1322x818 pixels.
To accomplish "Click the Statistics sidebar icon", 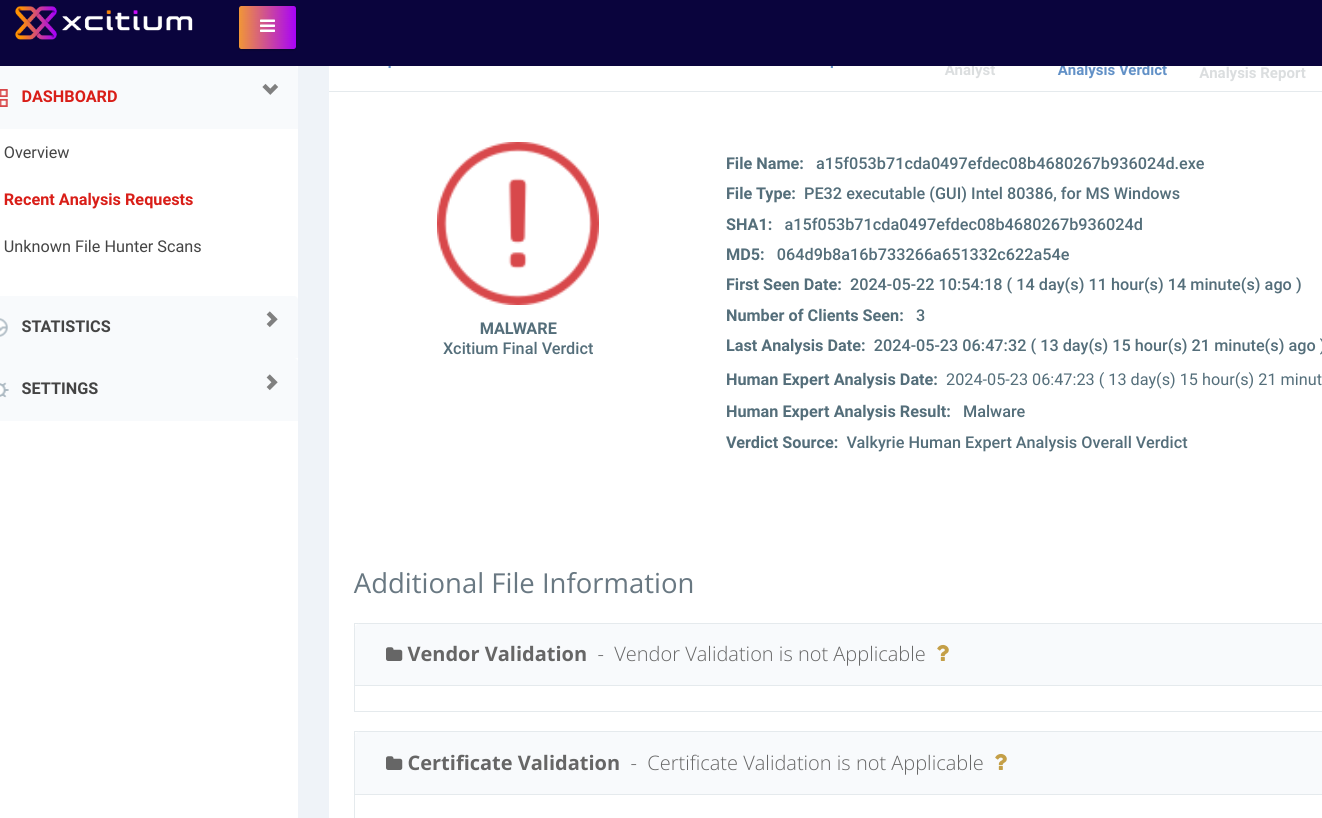I will [3, 327].
